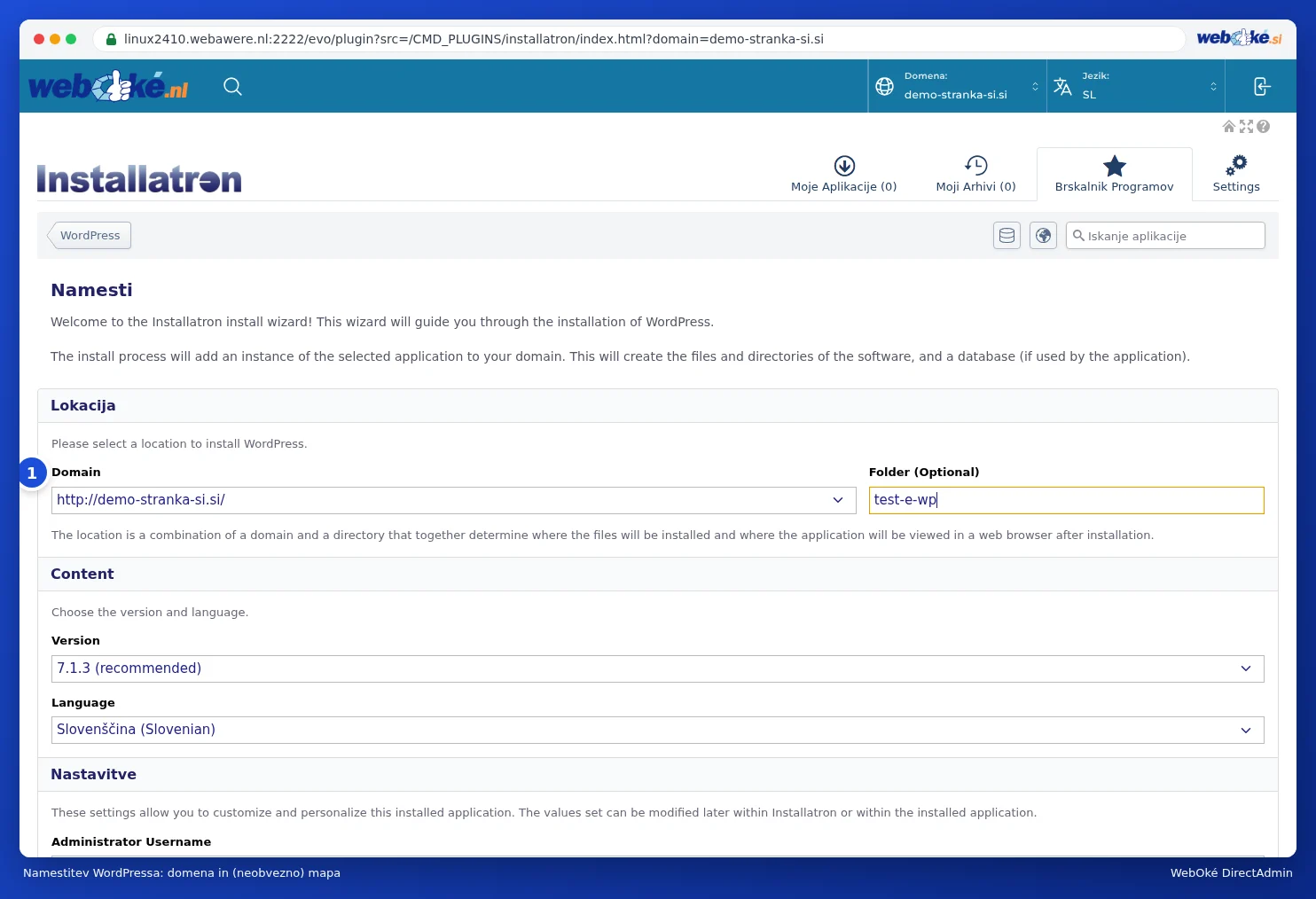Open the Domena domain selector
Screen dimensions: 1316x899
[x=958, y=86]
